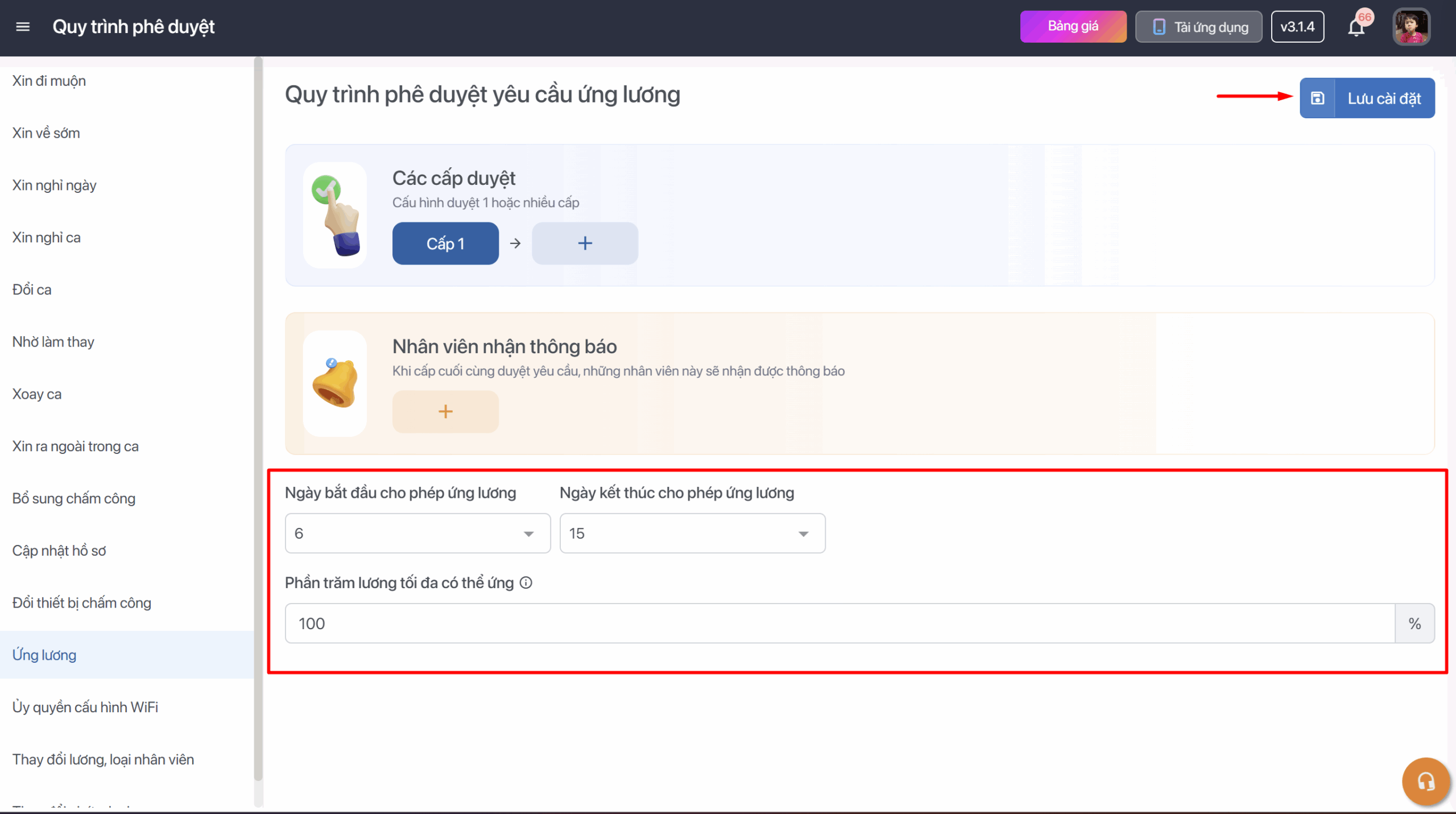Image resolution: width=1456 pixels, height=814 pixels.
Task: Select Xin nghỉ ngày in the sidebar
Action: click(x=55, y=185)
